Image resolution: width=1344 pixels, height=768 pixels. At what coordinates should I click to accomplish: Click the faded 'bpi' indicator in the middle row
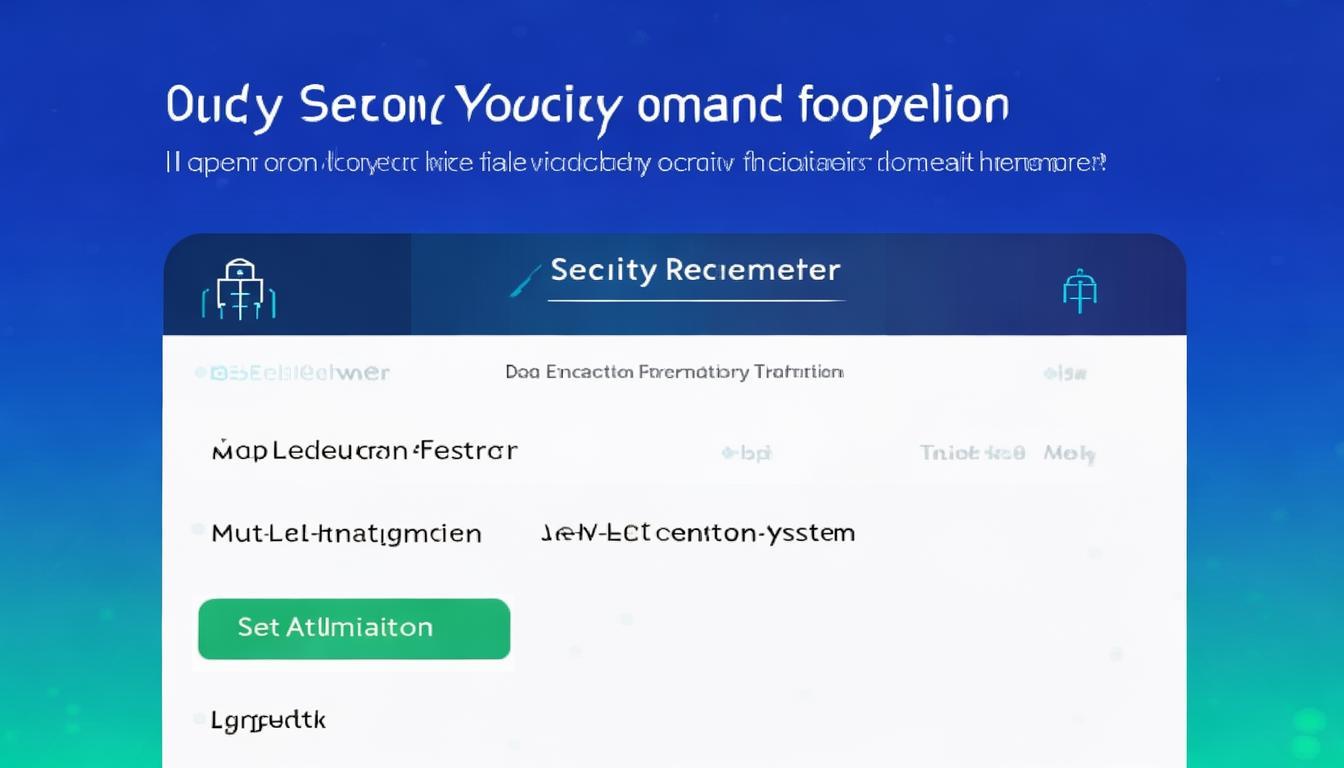[x=747, y=453]
